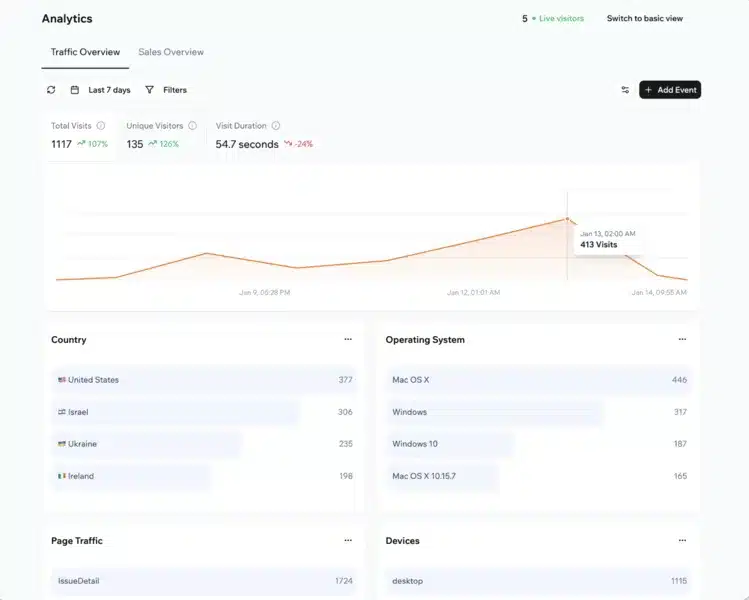Click the 107% total visits change
749x600 pixels.
point(93,144)
